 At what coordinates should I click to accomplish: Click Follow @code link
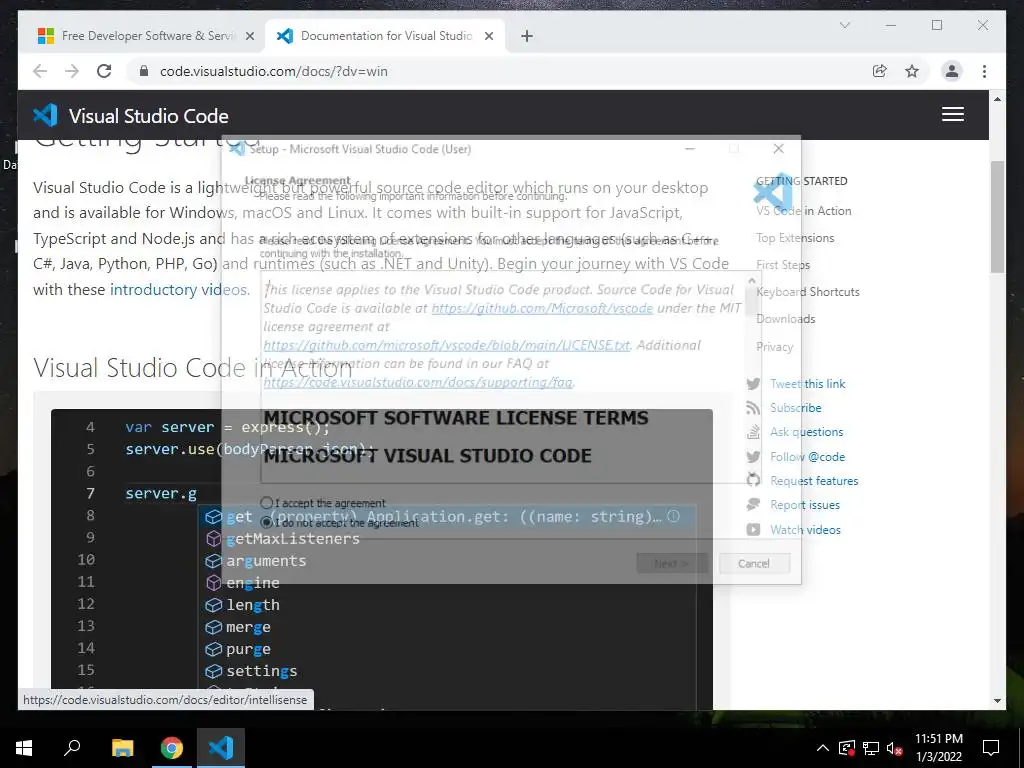tap(807, 456)
